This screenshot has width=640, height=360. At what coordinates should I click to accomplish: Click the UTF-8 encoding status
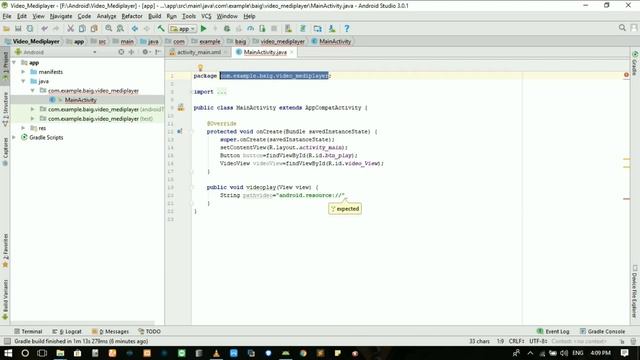(x=538, y=341)
